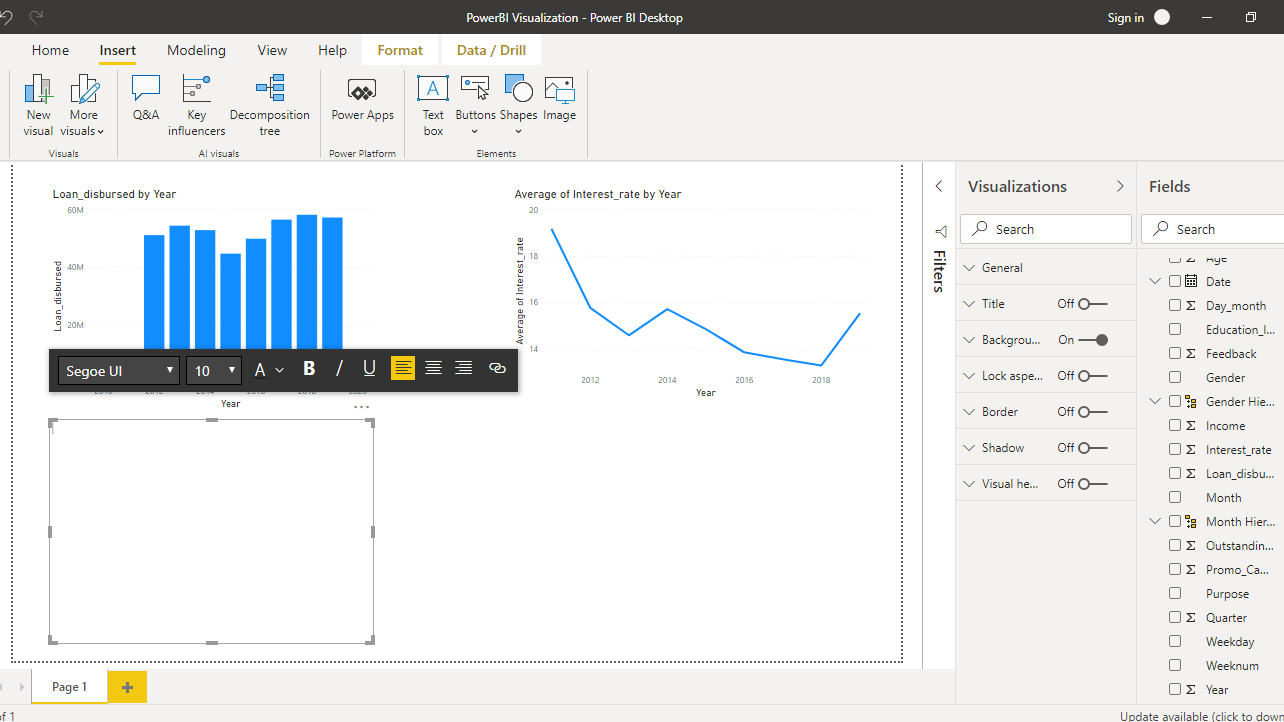1284x722 pixels.
Task: Align text center
Action: point(433,369)
